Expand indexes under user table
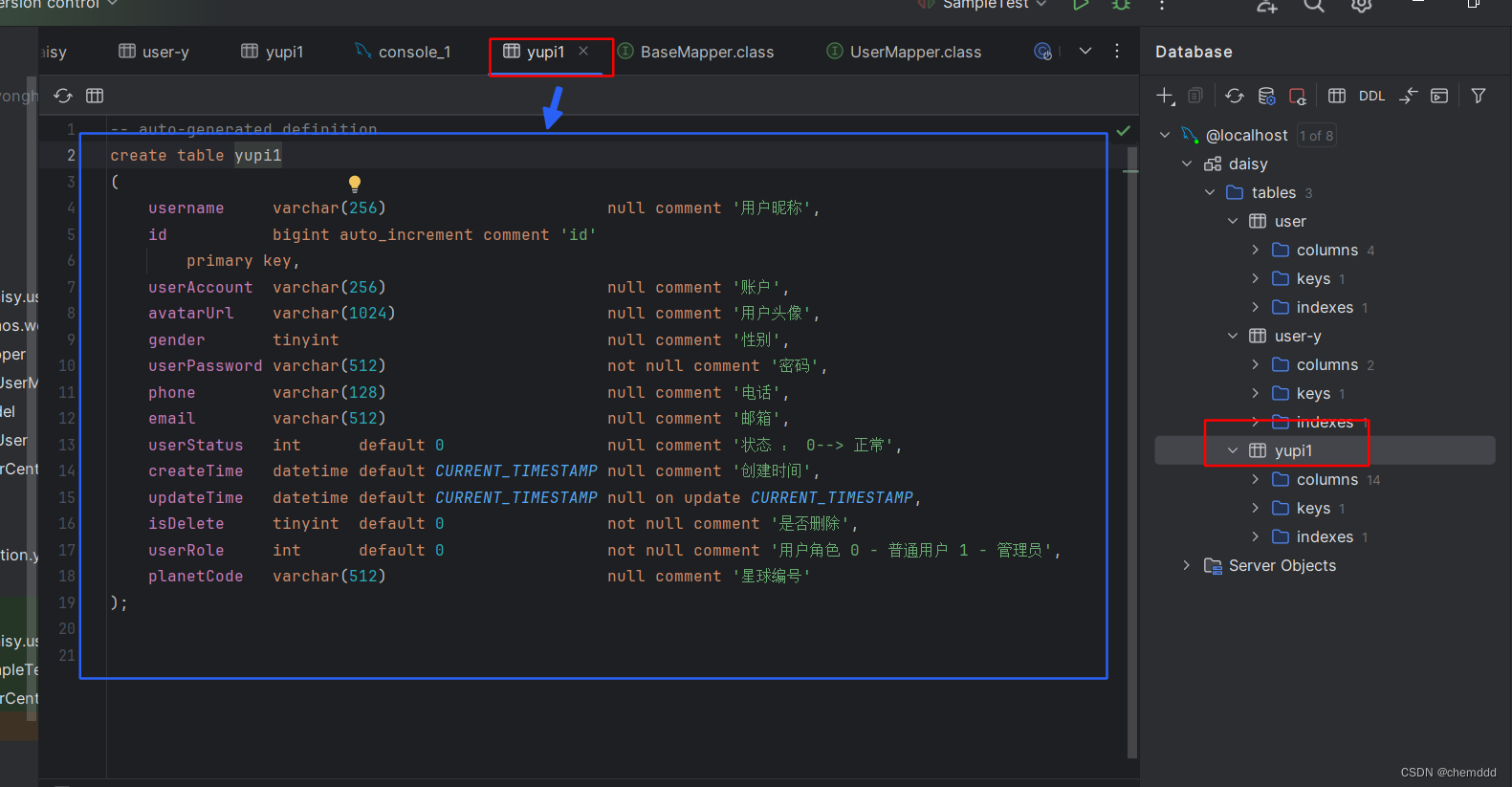Screen dimensions: 1512x787 (1255, 307)
